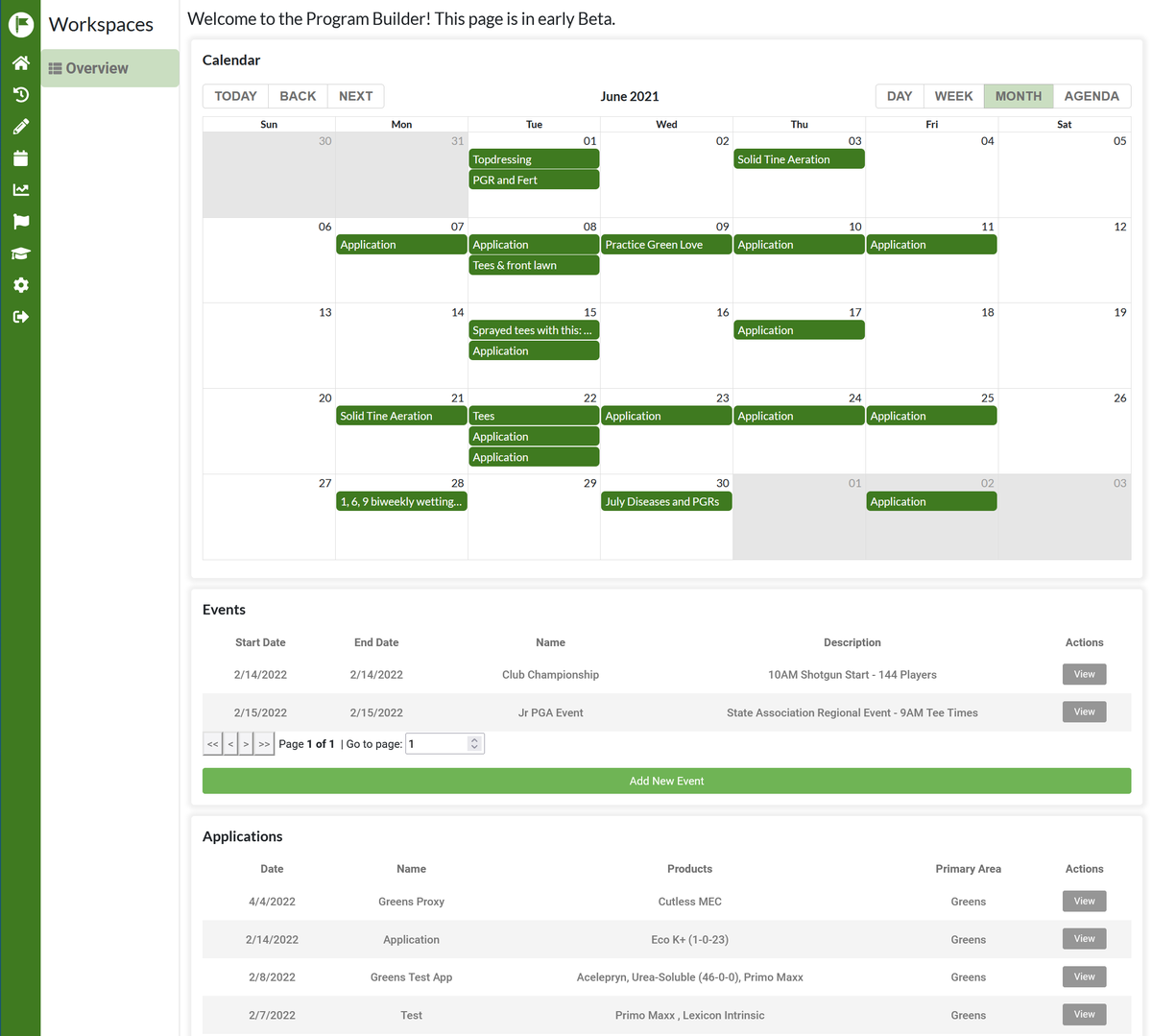Click the pencil edit icon in the sidebar

click(x=21, y=127)
